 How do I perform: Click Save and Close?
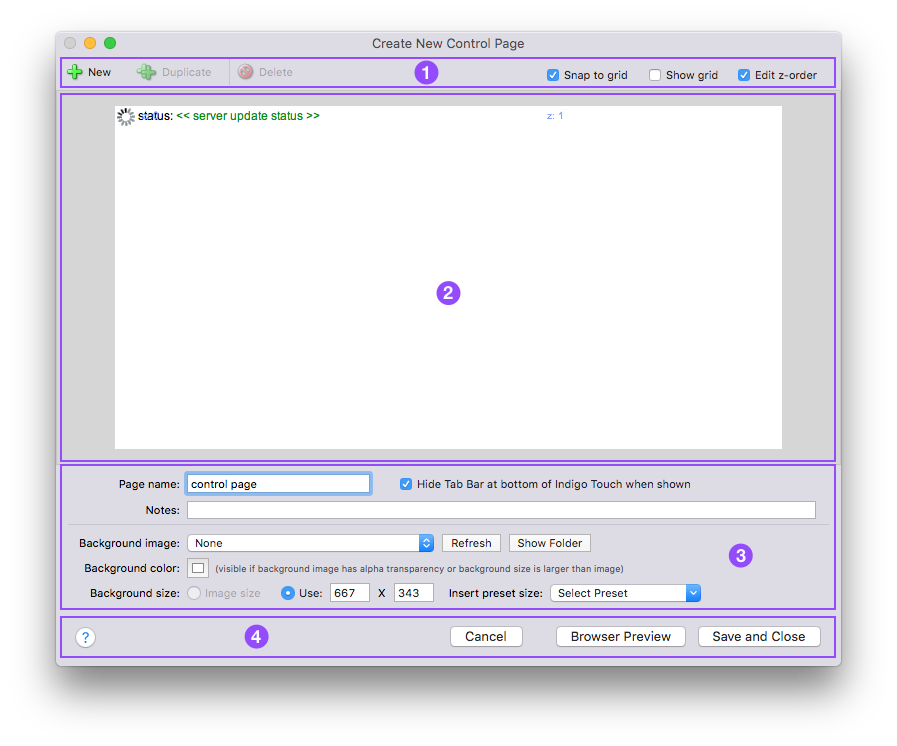click(x=759, y=637)
